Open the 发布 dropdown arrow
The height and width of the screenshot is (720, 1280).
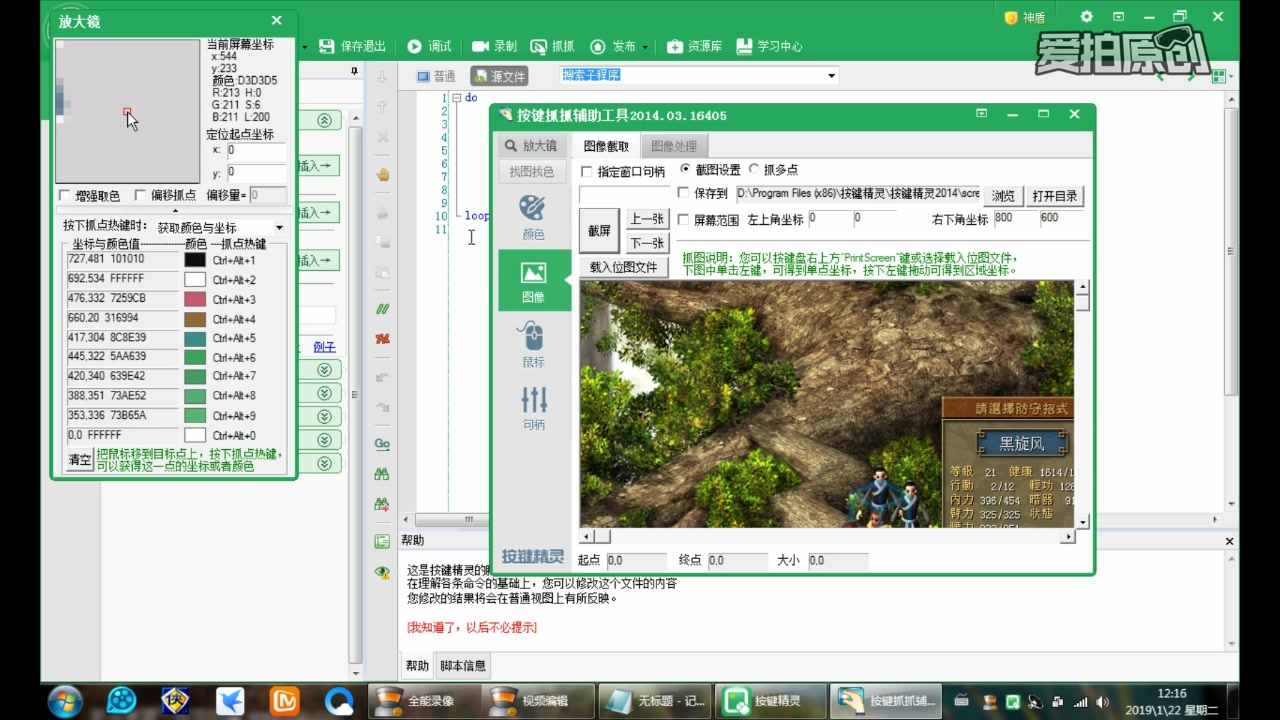coord(646,47)
